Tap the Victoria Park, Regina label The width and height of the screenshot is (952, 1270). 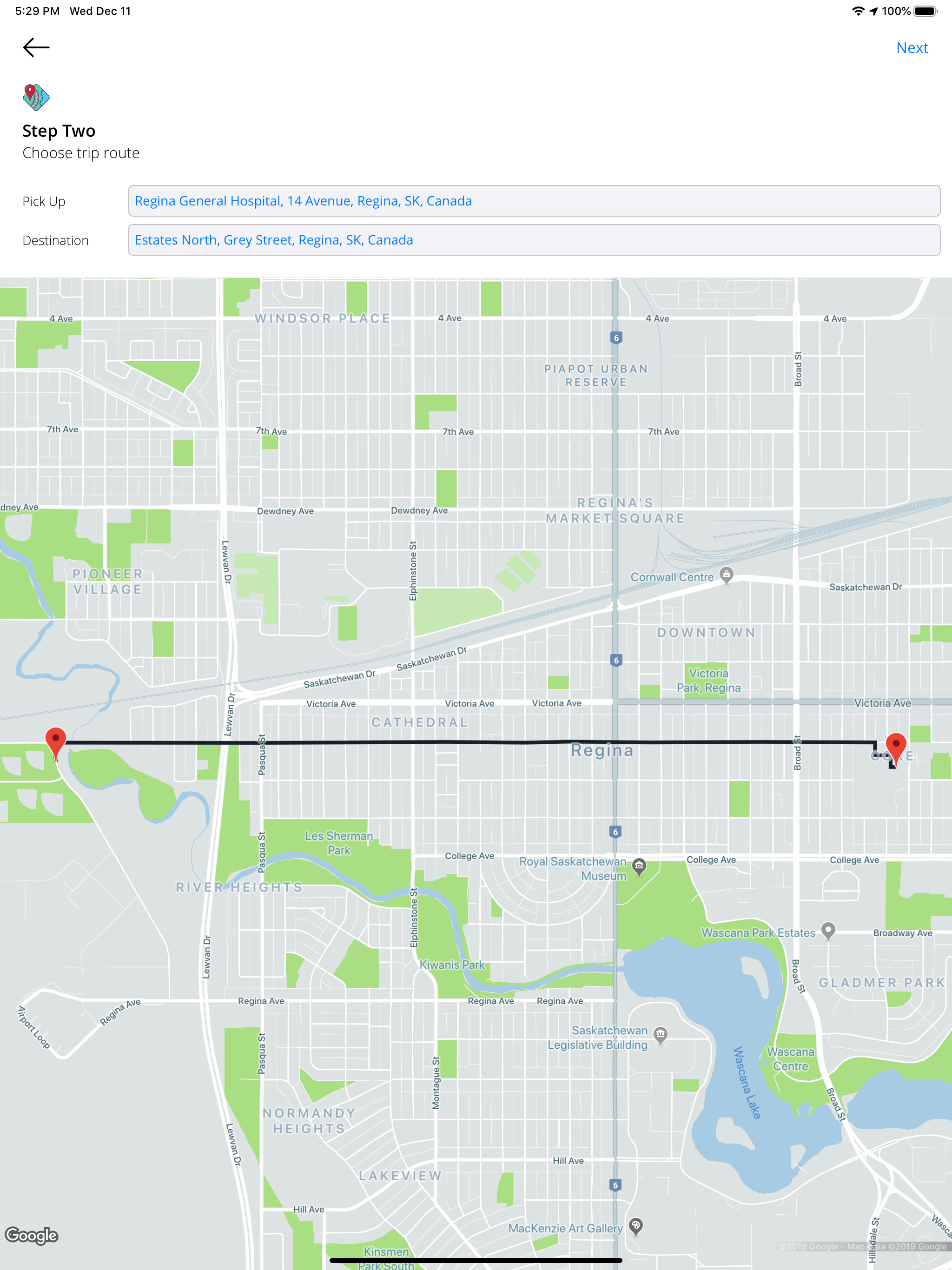(708, 681)
